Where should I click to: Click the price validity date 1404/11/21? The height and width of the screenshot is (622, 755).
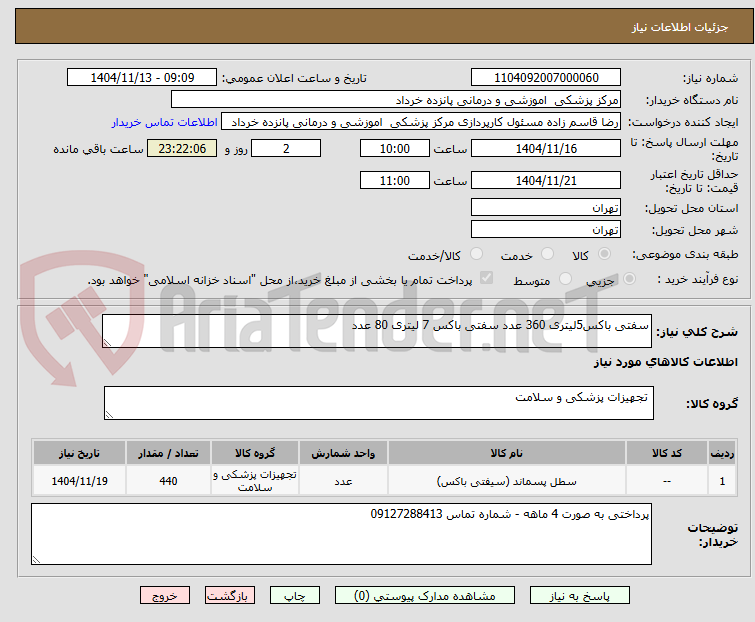pos(546,181)
